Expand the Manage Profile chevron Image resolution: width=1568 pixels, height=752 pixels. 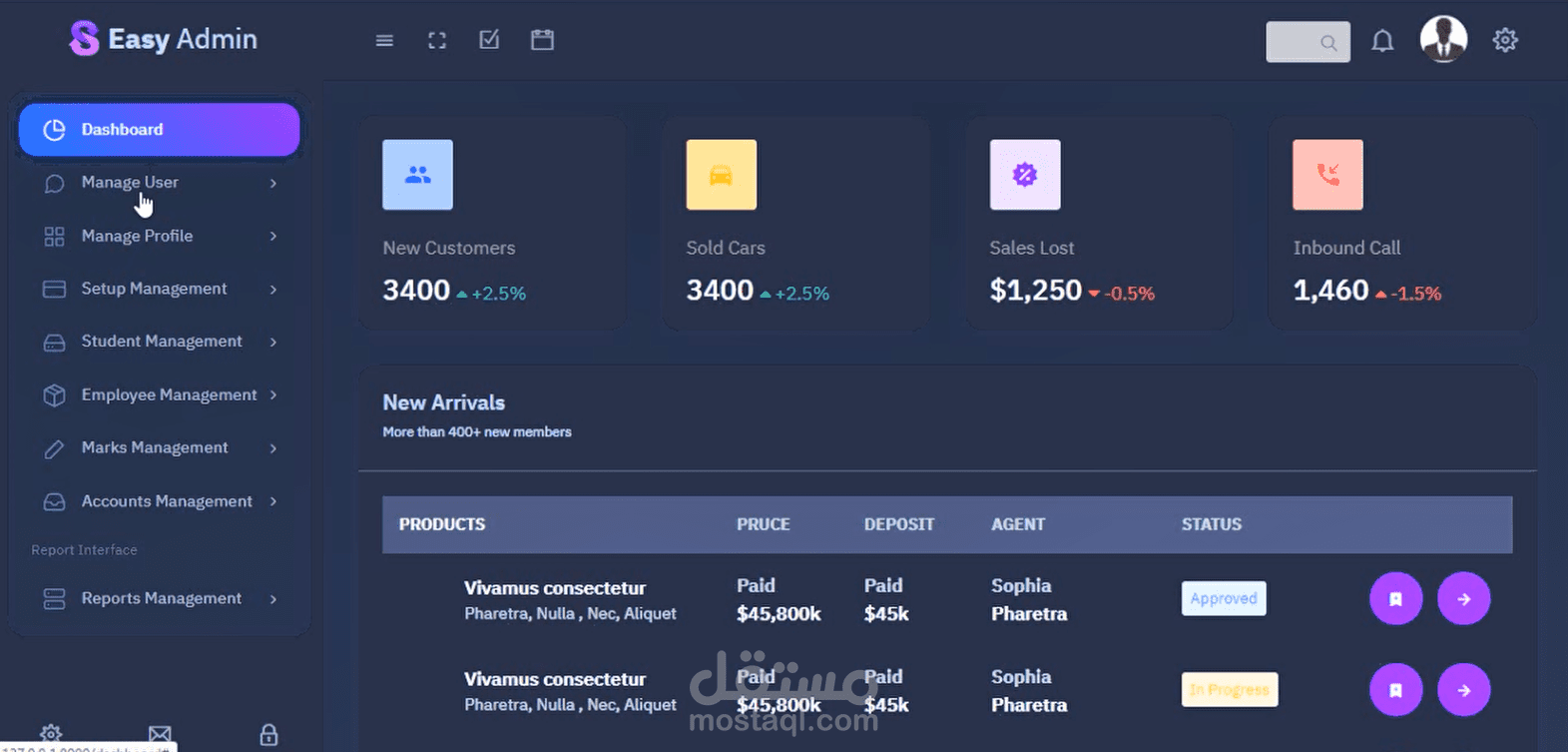pos(272,237)
